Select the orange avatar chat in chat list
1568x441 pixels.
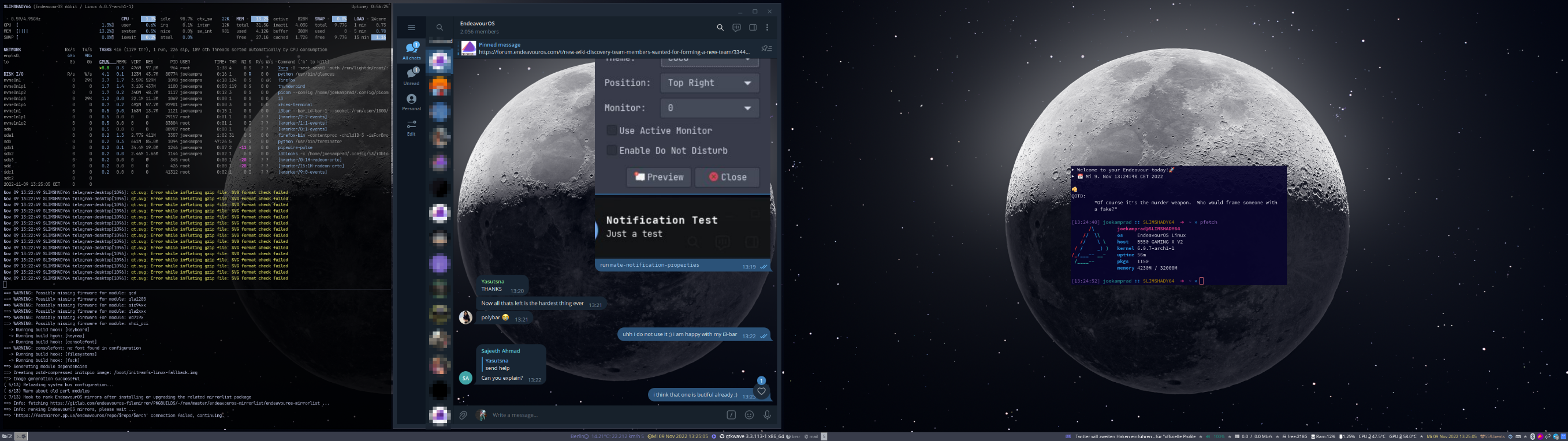pyautogui.click(x=440, y=87)
